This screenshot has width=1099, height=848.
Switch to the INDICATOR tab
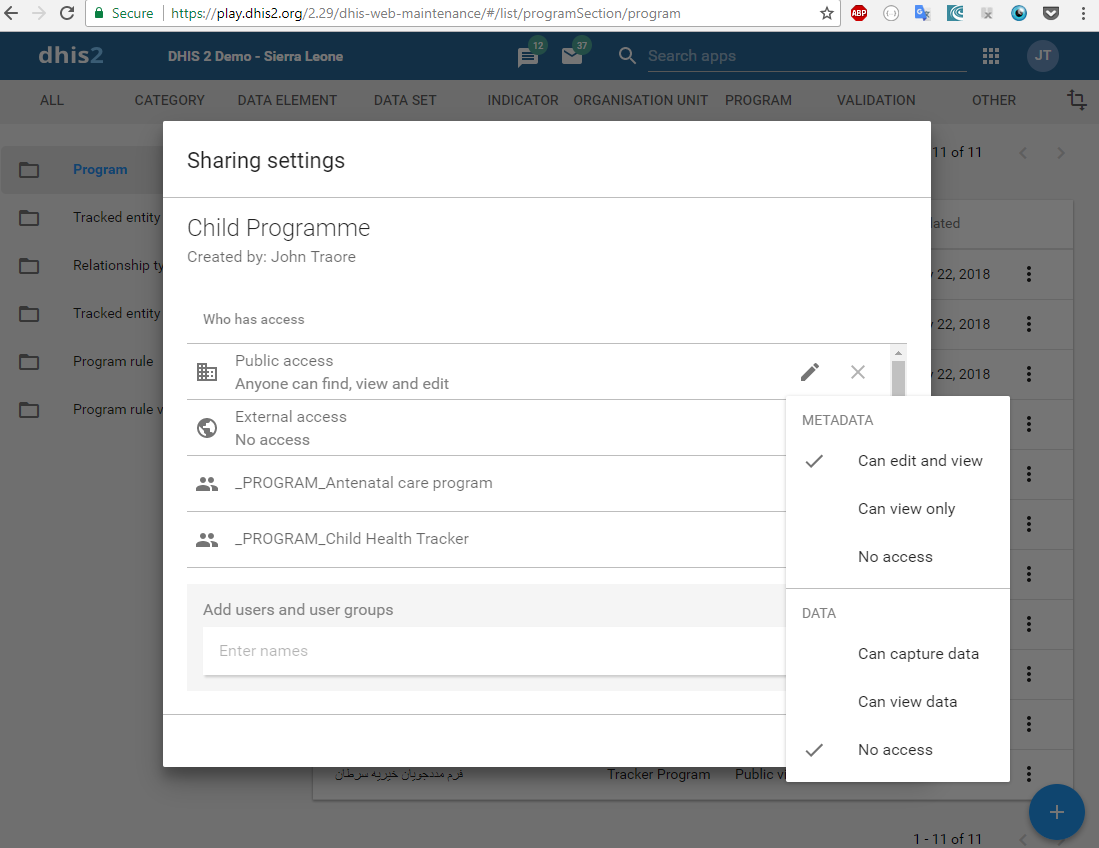(523, 100)
